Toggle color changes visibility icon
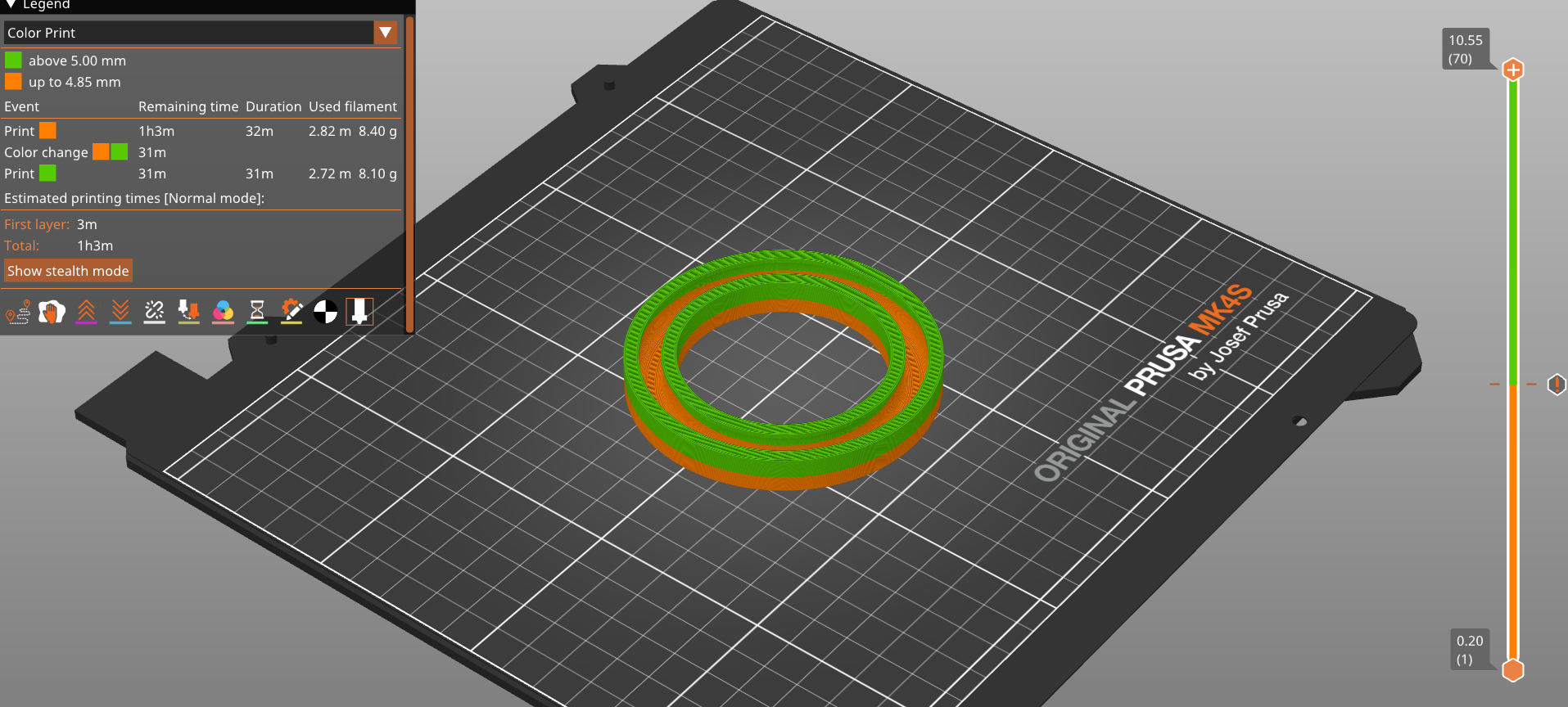The image size is (1568, 707). pyautogui.click(x=223, y=312)
